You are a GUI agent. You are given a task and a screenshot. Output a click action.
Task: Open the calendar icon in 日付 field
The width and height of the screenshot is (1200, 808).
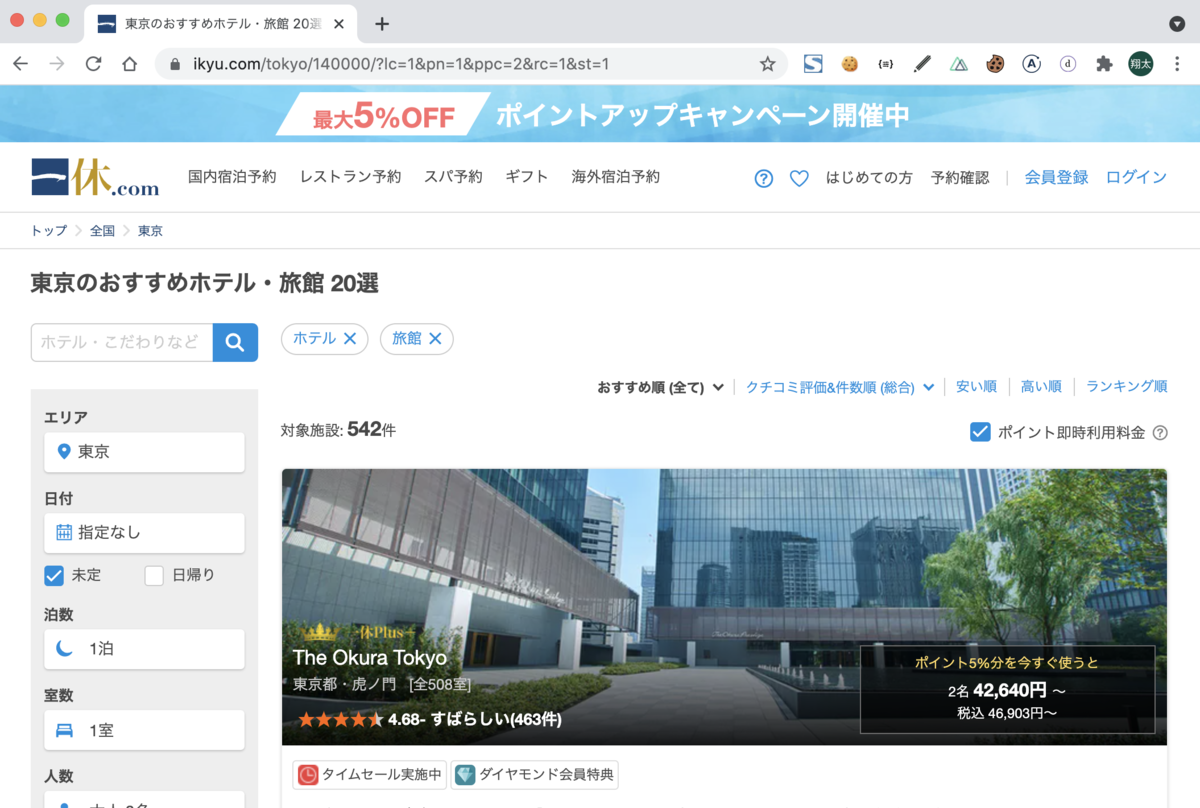pyautogui.click(x=65, y=533)
